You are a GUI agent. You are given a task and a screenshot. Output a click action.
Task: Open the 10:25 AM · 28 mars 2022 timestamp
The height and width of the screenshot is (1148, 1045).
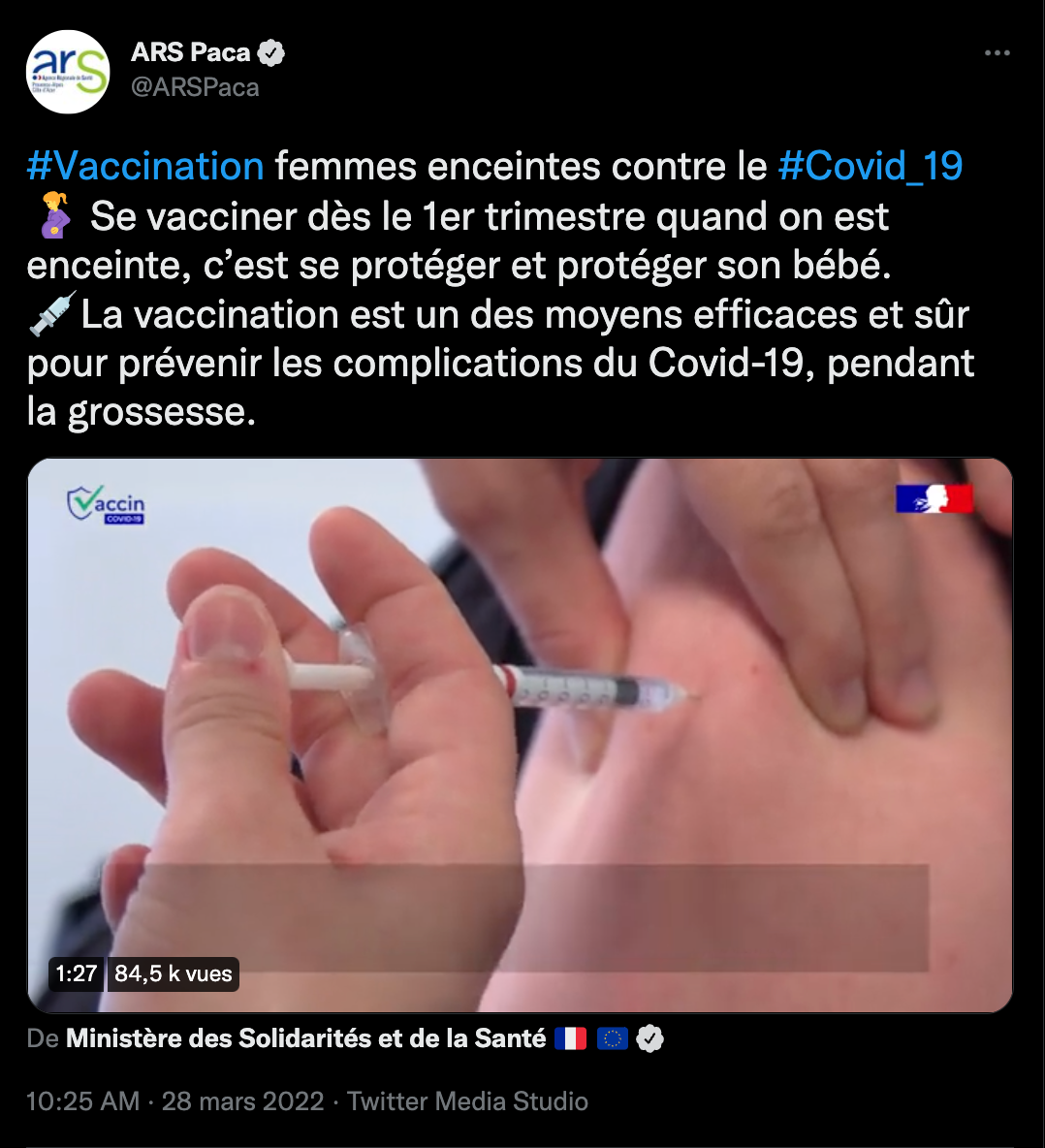point(174,1101)
